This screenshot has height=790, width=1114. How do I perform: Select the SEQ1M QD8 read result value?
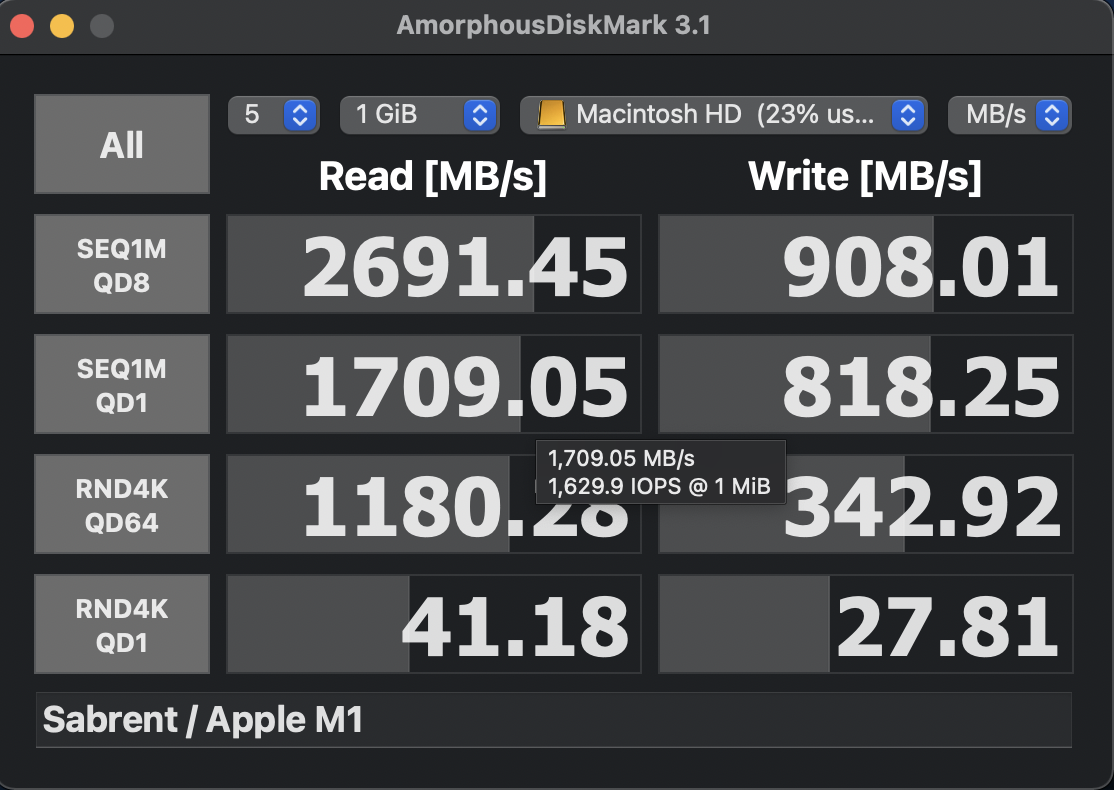click(x=434, y=263)
